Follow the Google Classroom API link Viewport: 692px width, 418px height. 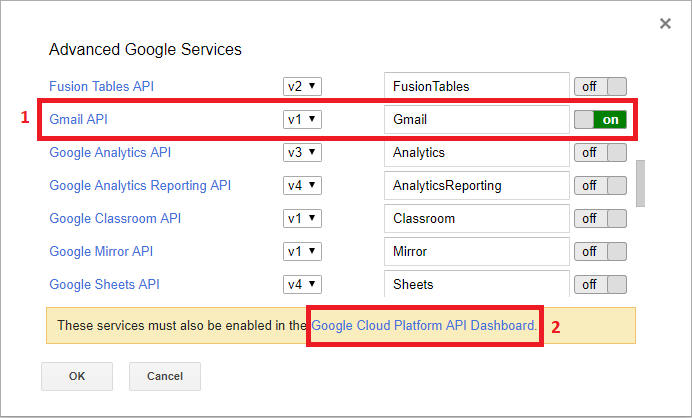click(x=115, y=219)
